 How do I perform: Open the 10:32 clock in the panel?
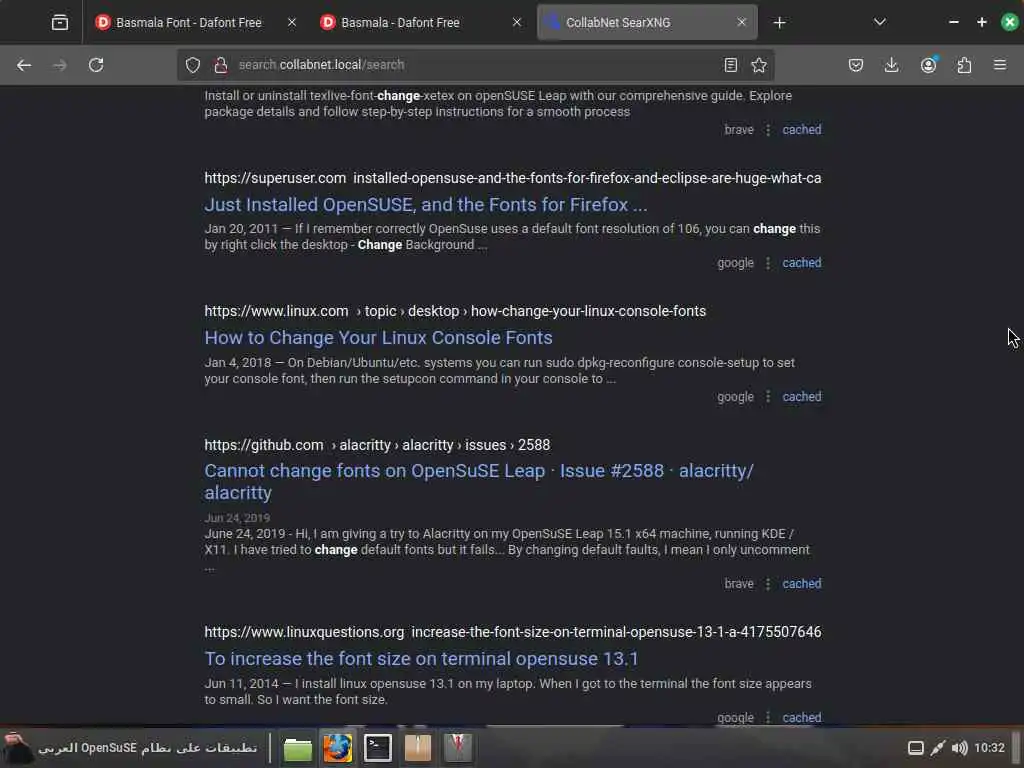click(x=989, y=748)
